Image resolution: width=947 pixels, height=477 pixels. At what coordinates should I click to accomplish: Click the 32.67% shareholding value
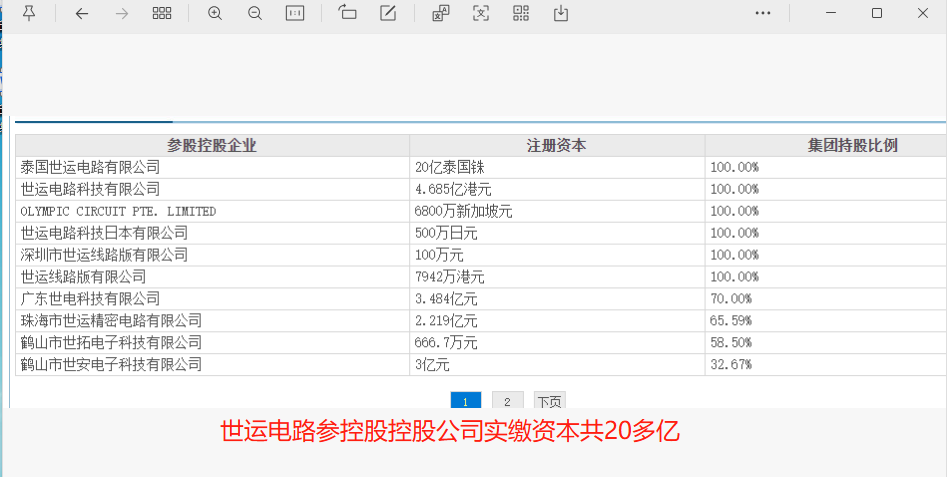point(731,365)
